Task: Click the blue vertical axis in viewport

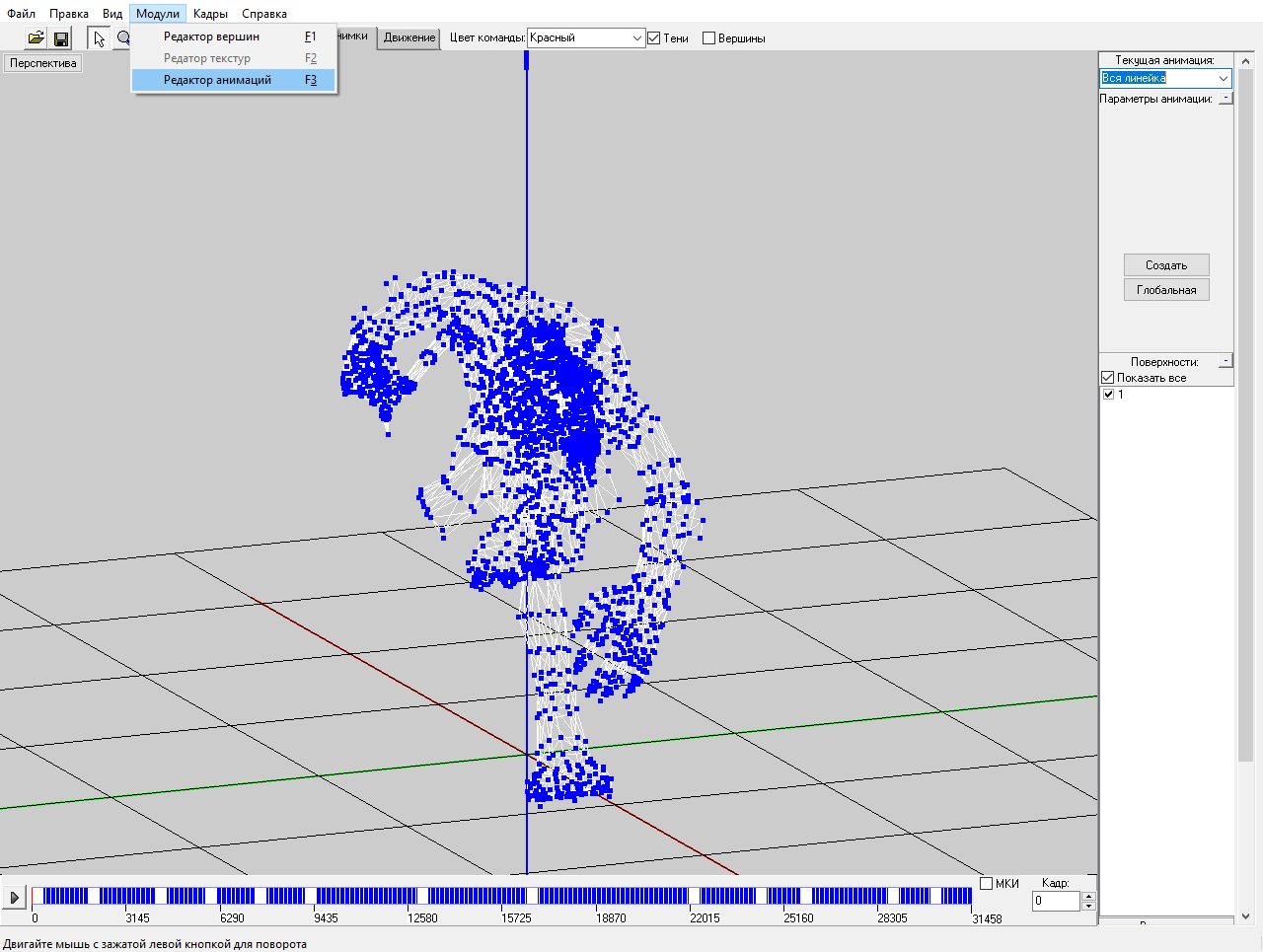Action: click(x=526, y=168)
